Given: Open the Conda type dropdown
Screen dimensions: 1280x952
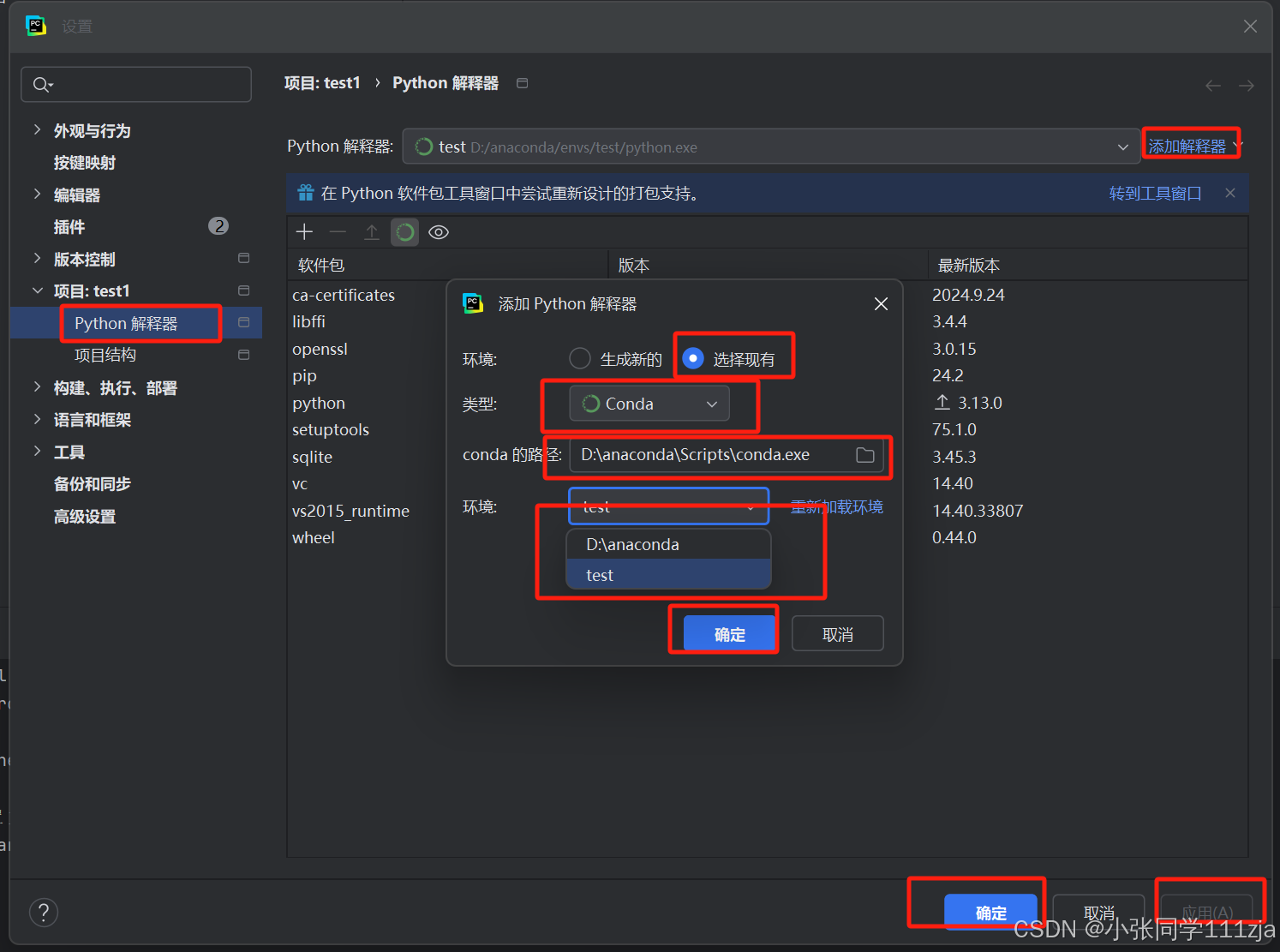Looking at the screenshot, I should pyautogui.click(x=649, y=404).
